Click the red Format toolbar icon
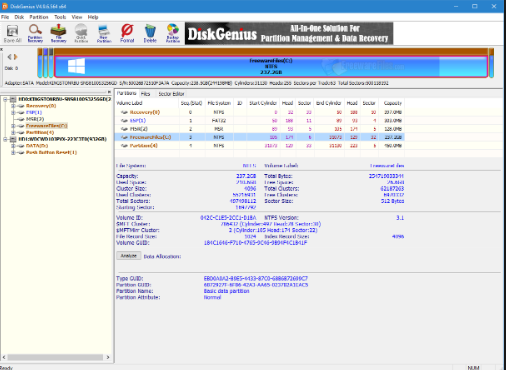This screenshot has width=506, height=370. [x=127, y=34]
